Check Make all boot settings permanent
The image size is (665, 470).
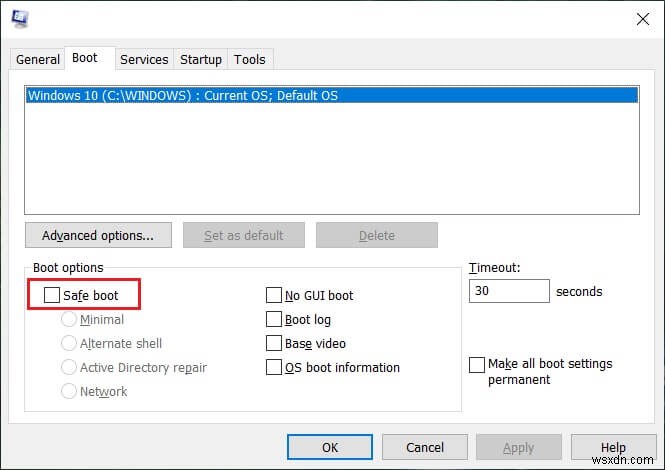point(477,365)
